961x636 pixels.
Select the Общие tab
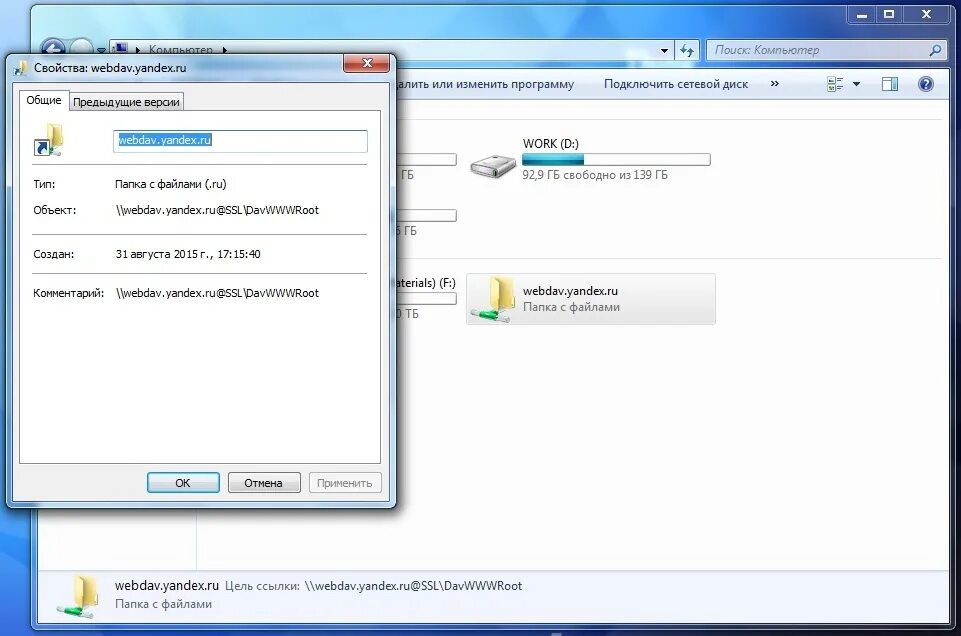pos(44,100)
